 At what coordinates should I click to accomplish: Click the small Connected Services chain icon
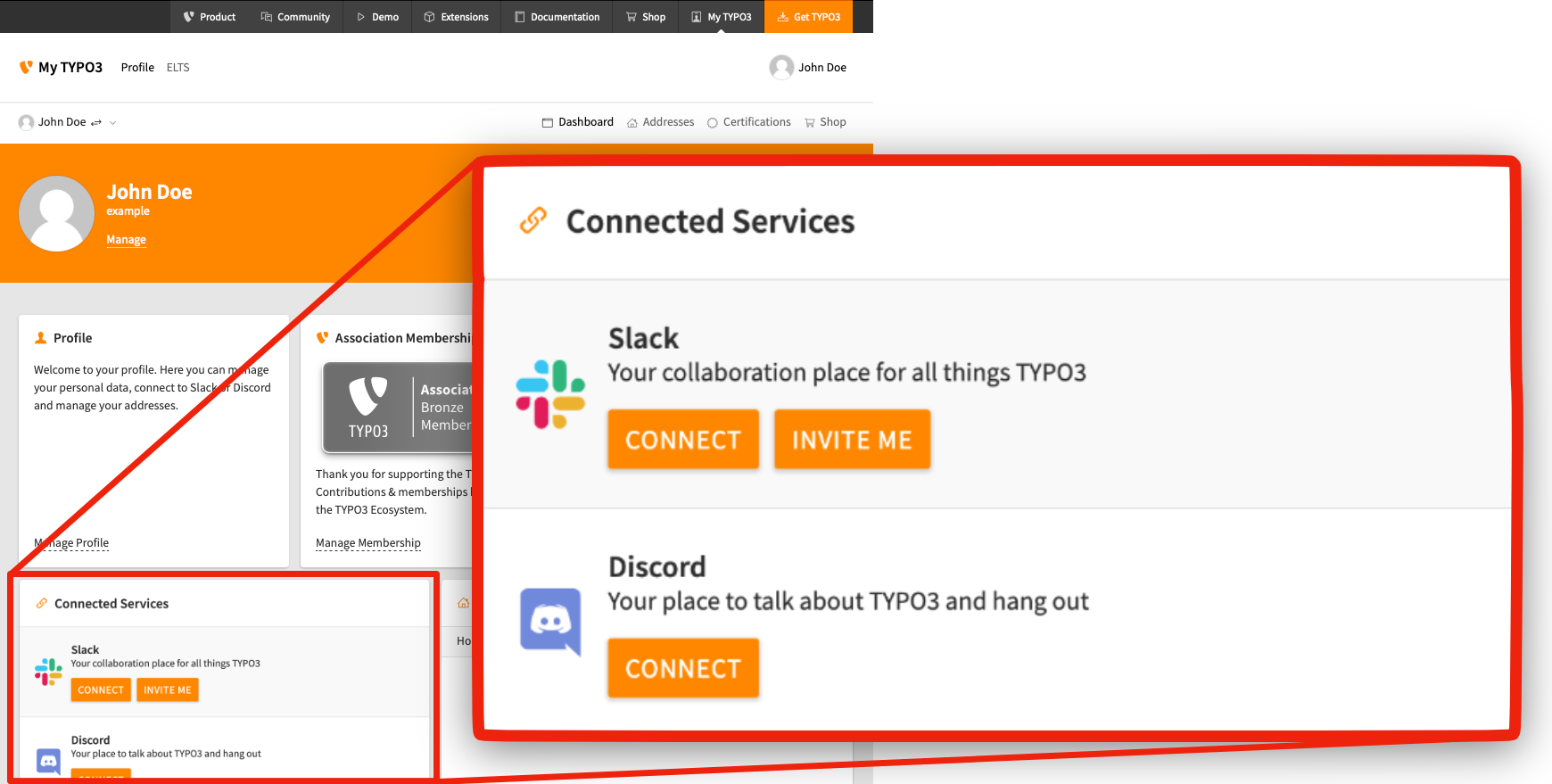click(41, 604)
